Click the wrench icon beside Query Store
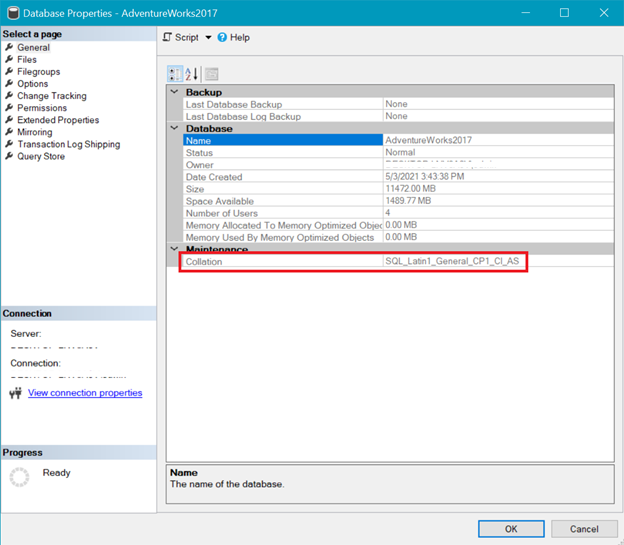Viewport: 624px width, 545px height. click(x=9, y=156)
